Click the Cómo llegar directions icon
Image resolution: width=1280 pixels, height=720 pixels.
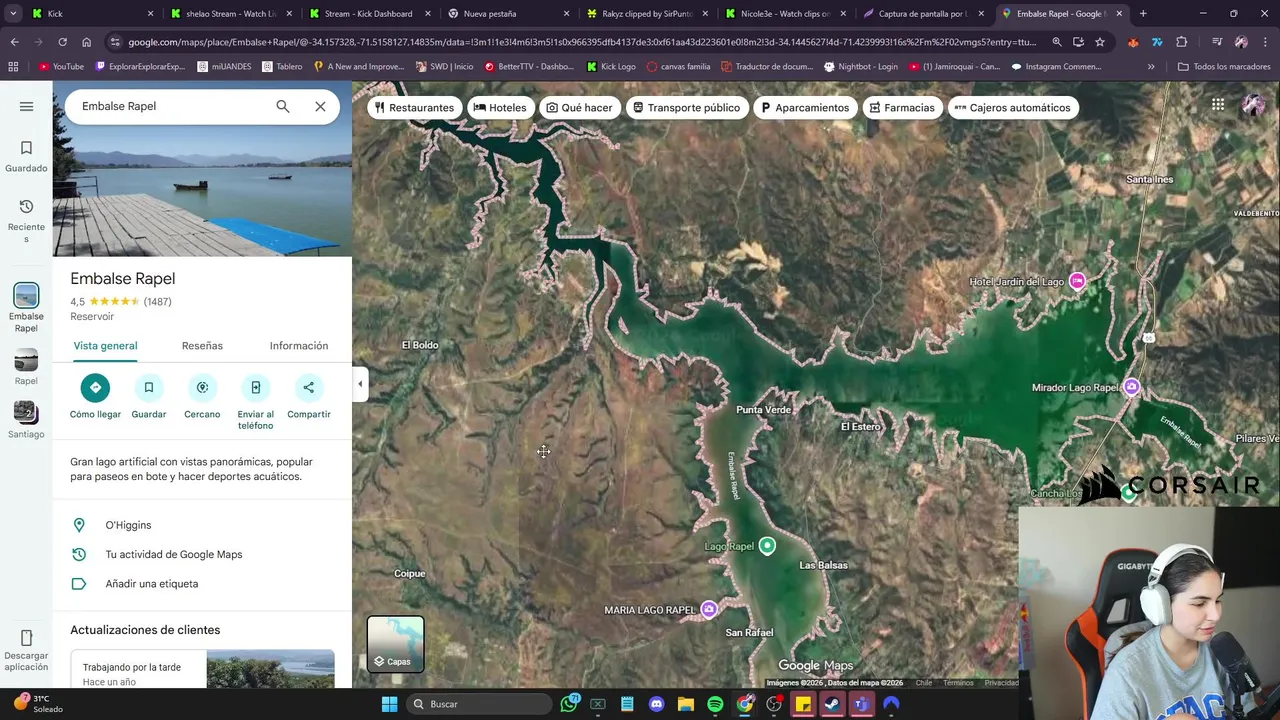click(95, 387)
